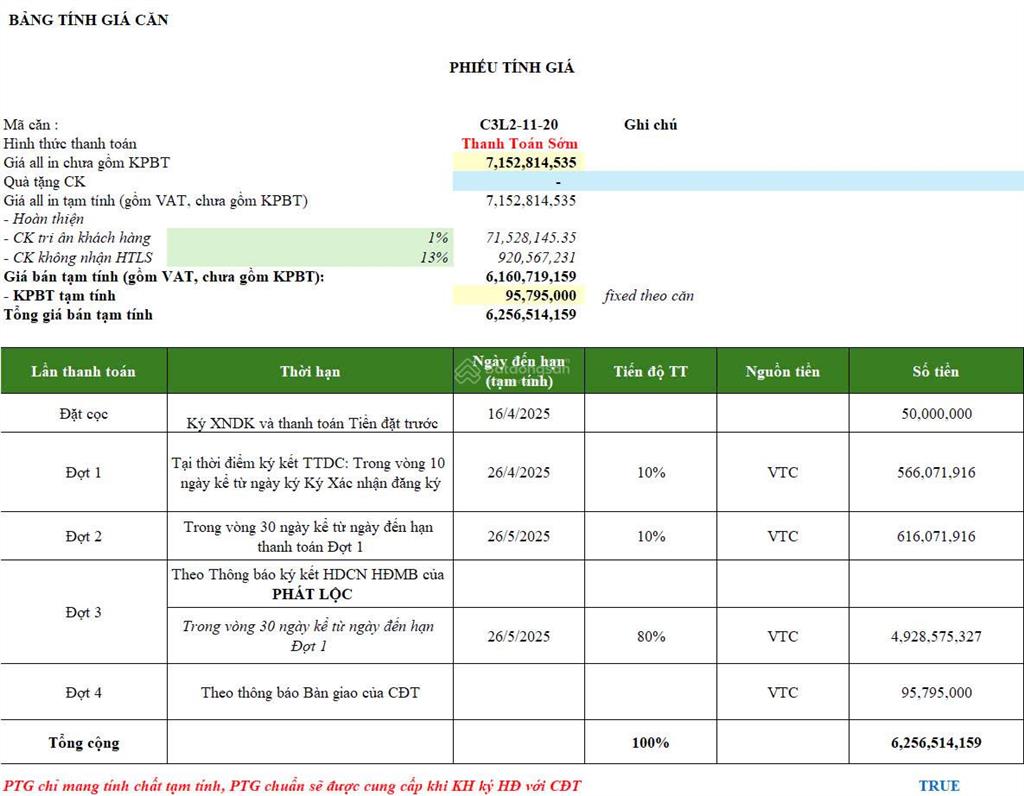Click the 'Thời hạn' column header
This screenshot has height=796, width=1024.
[310, 371]
